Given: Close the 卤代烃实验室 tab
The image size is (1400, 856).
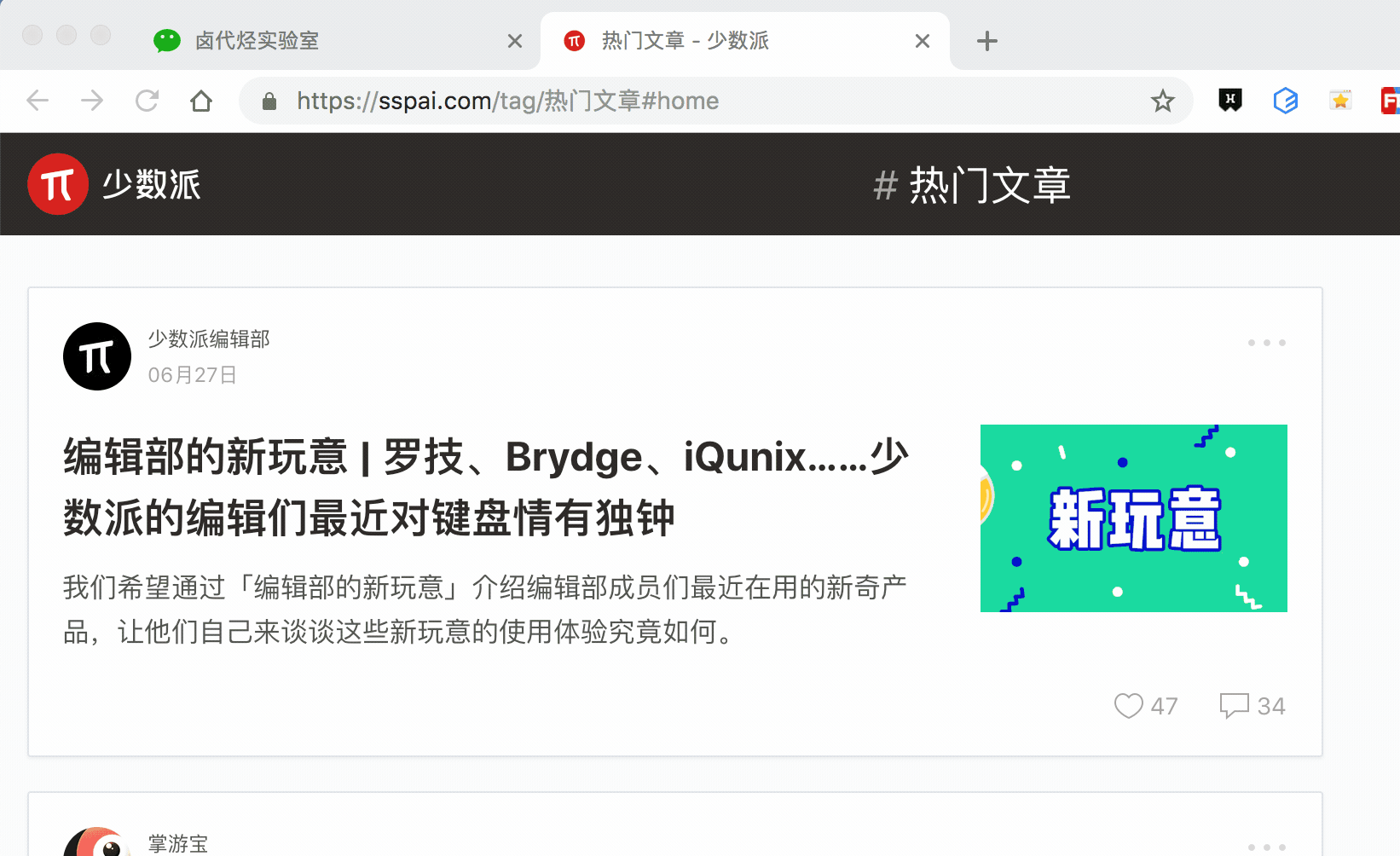Looking at the screenshot, I should (515, 41).
